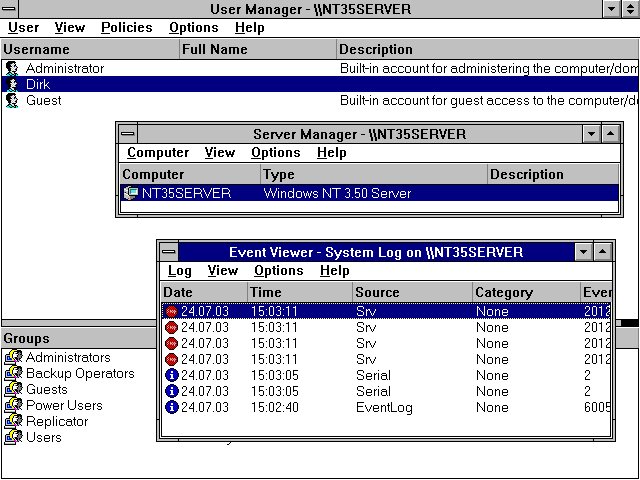Click the EventLog source cell
The image size is (640, 480).
point(384,407)
